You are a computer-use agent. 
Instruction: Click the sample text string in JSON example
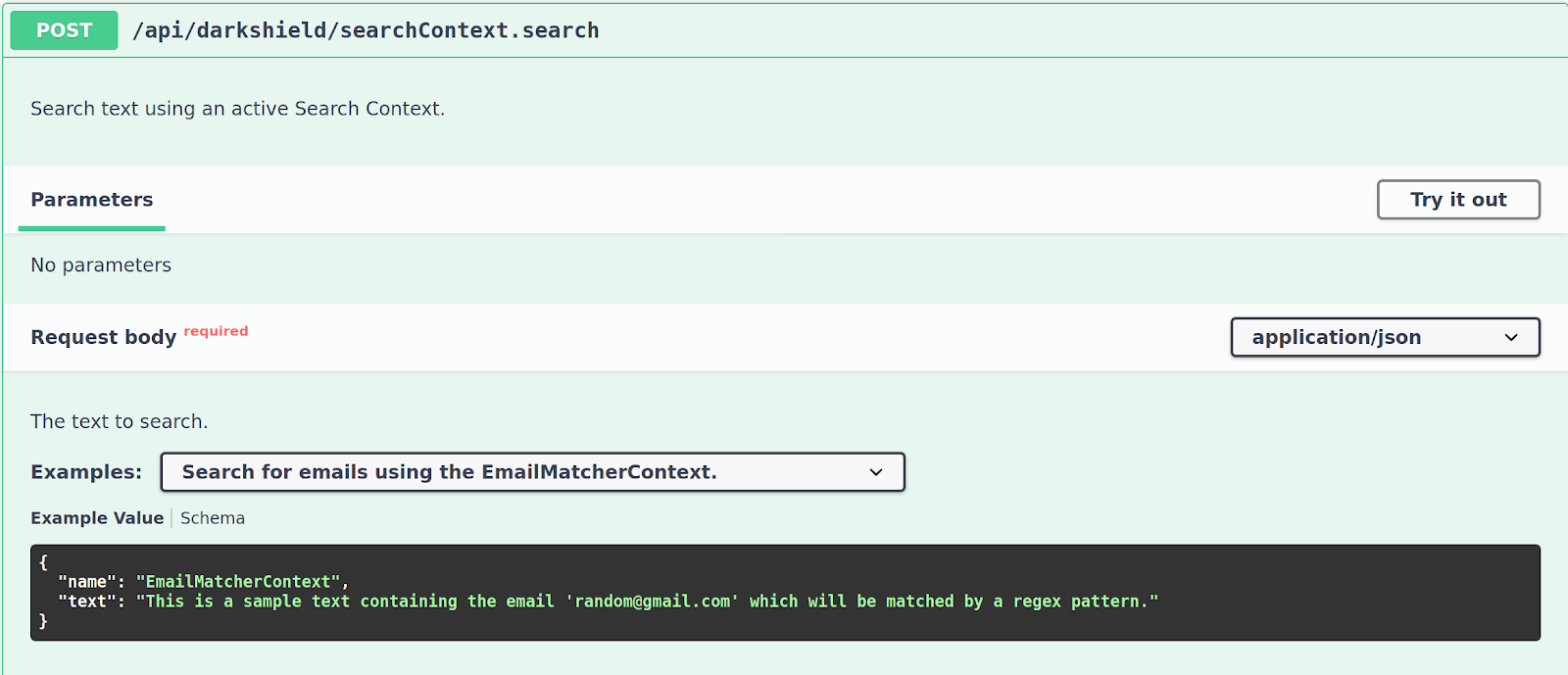point(647,602)
